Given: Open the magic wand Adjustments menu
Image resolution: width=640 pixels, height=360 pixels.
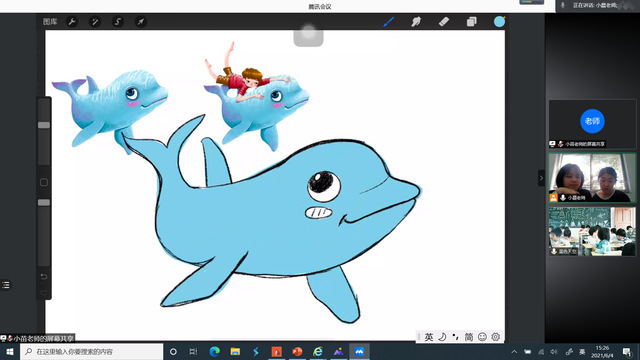Looking at the screenshot, I should pyautogui.click(x=95, y=22).
